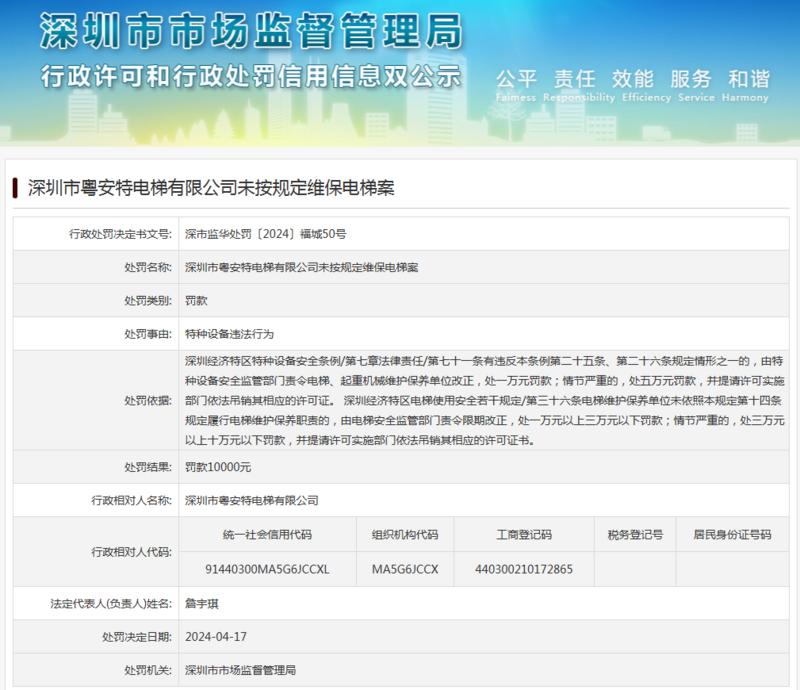Image resolution: width=800 pixels, height=690 pixels.
Task: Click the 税务登记号 column header
Action: (x=635, y=535)
